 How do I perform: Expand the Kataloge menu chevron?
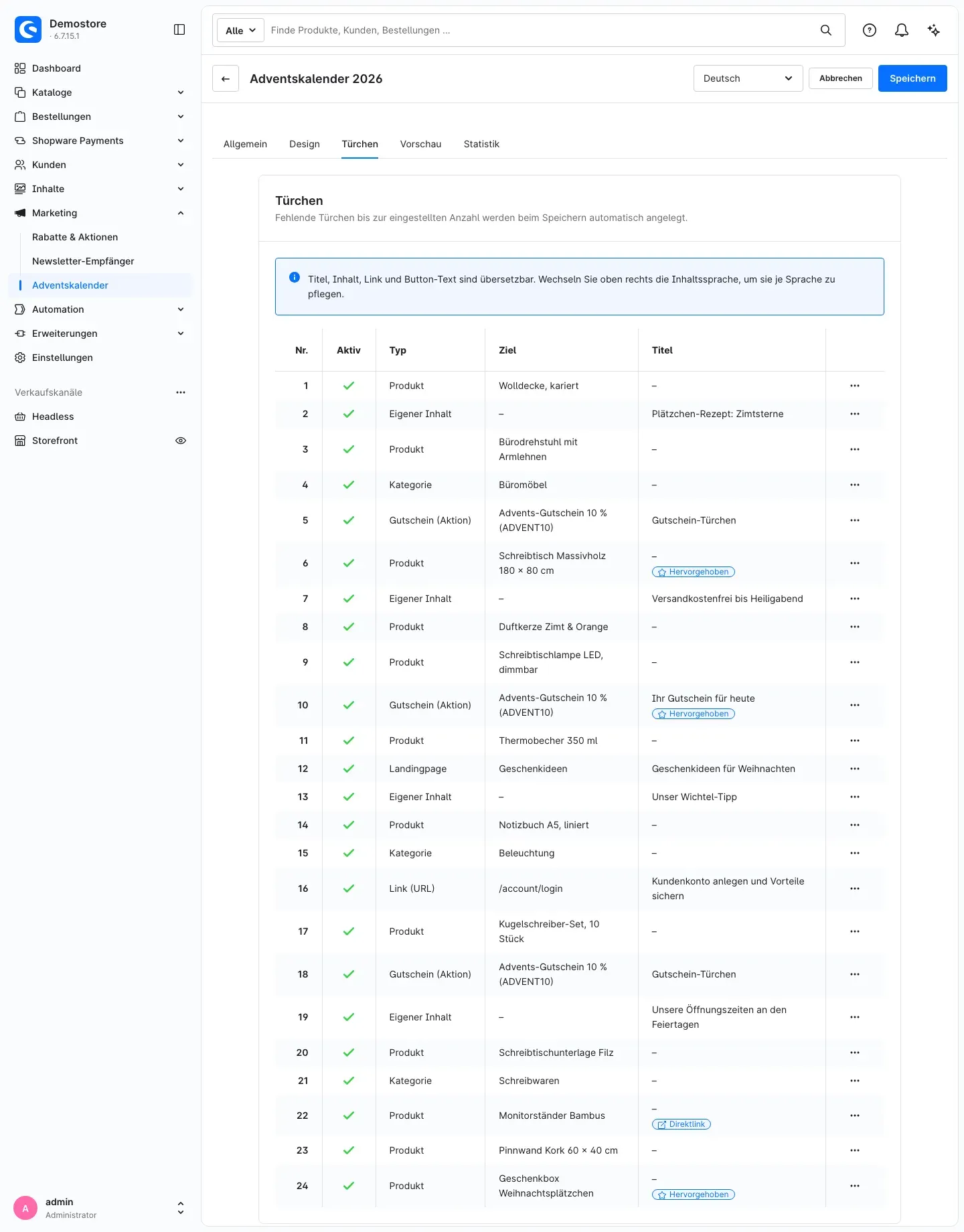point(181,92)
